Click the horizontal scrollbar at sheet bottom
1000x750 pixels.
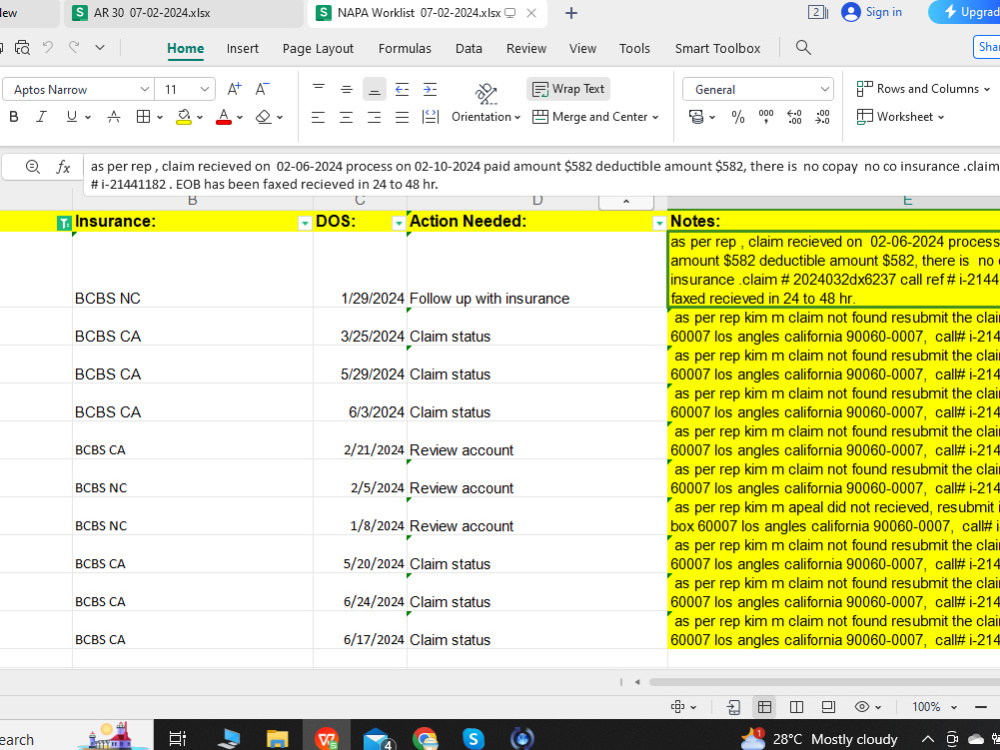coord(824,682)
